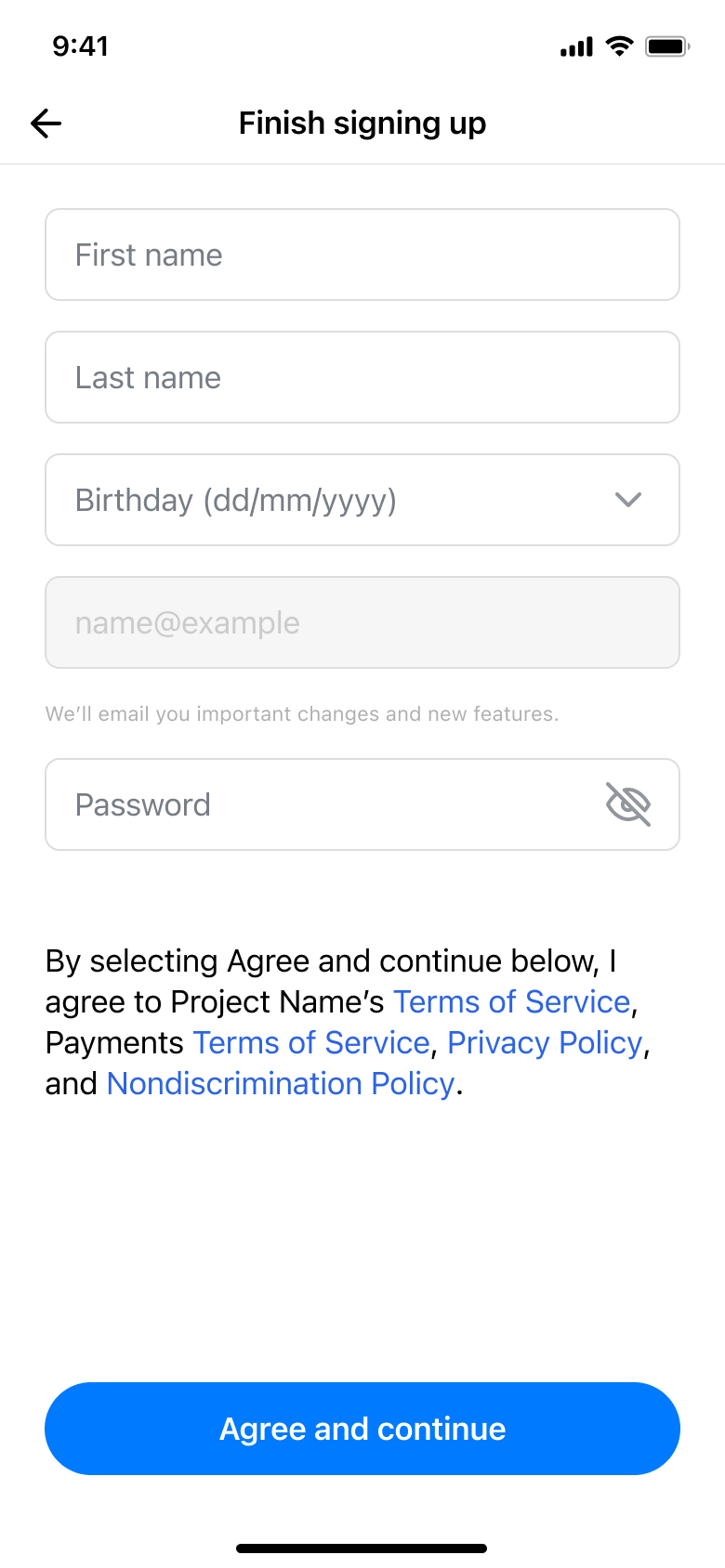Click the battery icon

click(x=666, y=46)
